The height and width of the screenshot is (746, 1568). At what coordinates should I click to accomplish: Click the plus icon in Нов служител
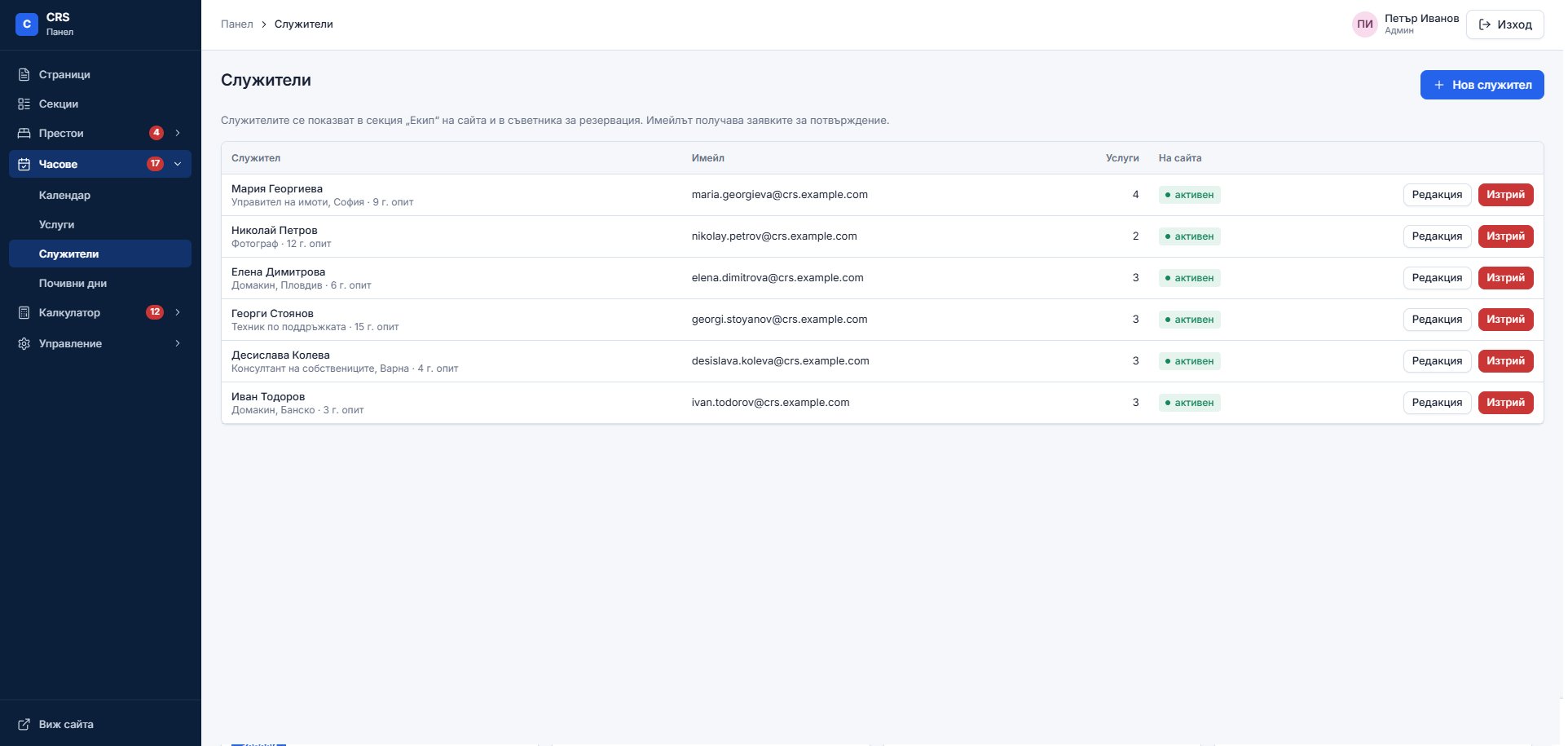pos(1439,85)
